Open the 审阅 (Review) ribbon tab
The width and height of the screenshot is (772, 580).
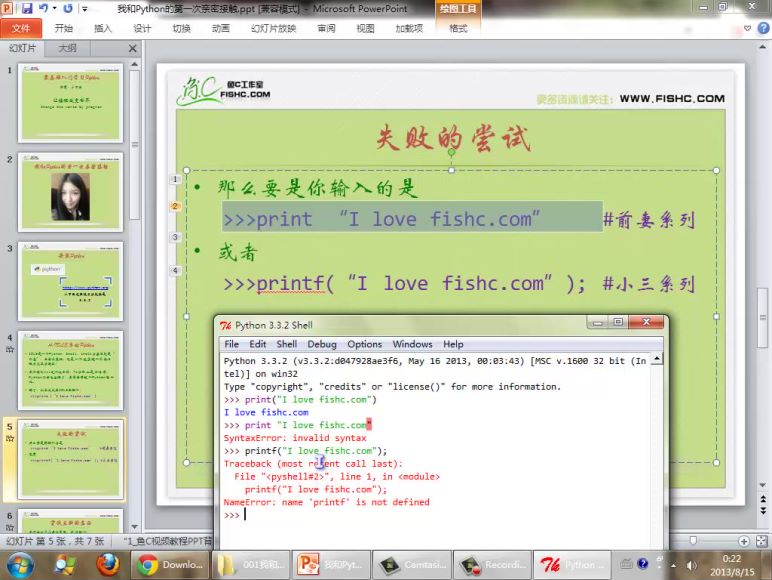[326, 29]
